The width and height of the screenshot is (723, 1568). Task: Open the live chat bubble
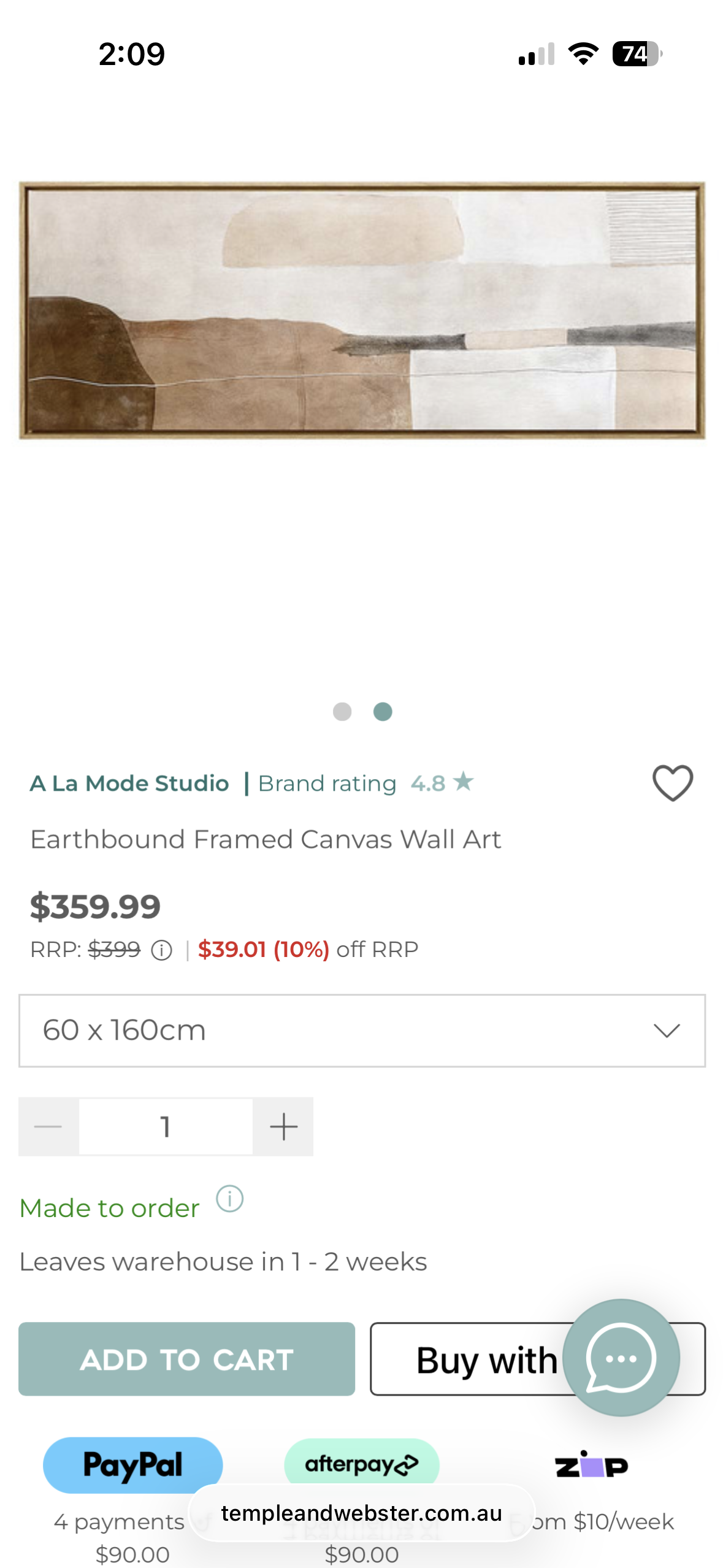621,1357
